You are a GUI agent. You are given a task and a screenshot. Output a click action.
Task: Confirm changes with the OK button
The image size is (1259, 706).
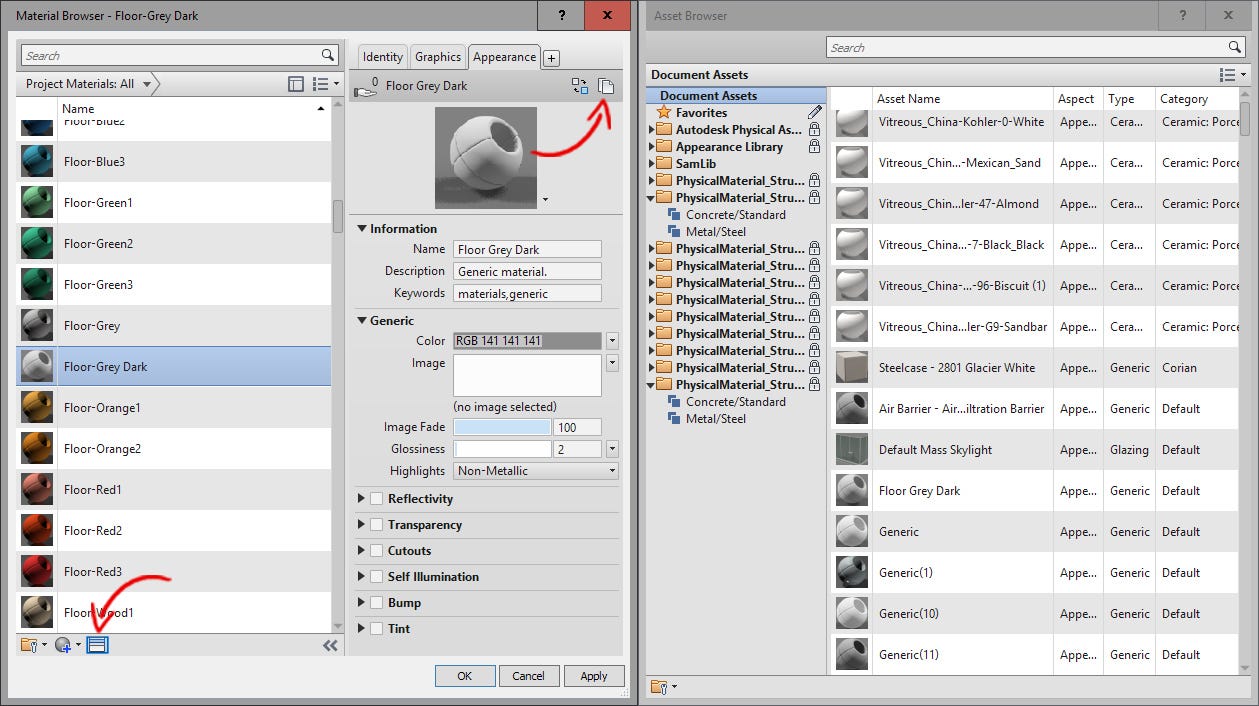(x=464, y=675)
